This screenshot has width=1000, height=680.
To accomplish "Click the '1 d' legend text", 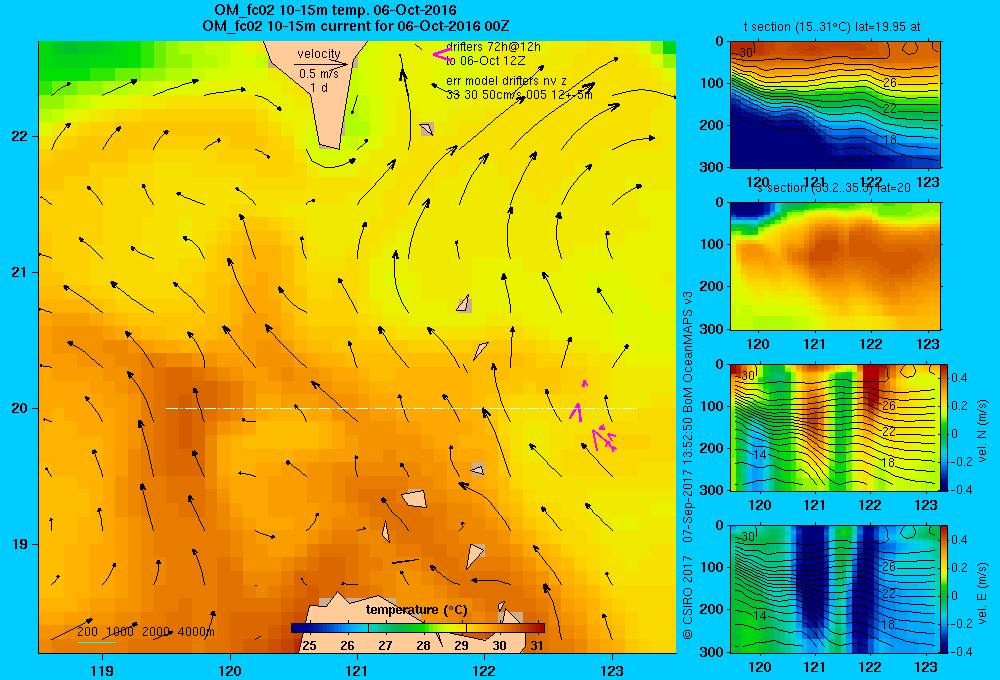I will point(319,87).
